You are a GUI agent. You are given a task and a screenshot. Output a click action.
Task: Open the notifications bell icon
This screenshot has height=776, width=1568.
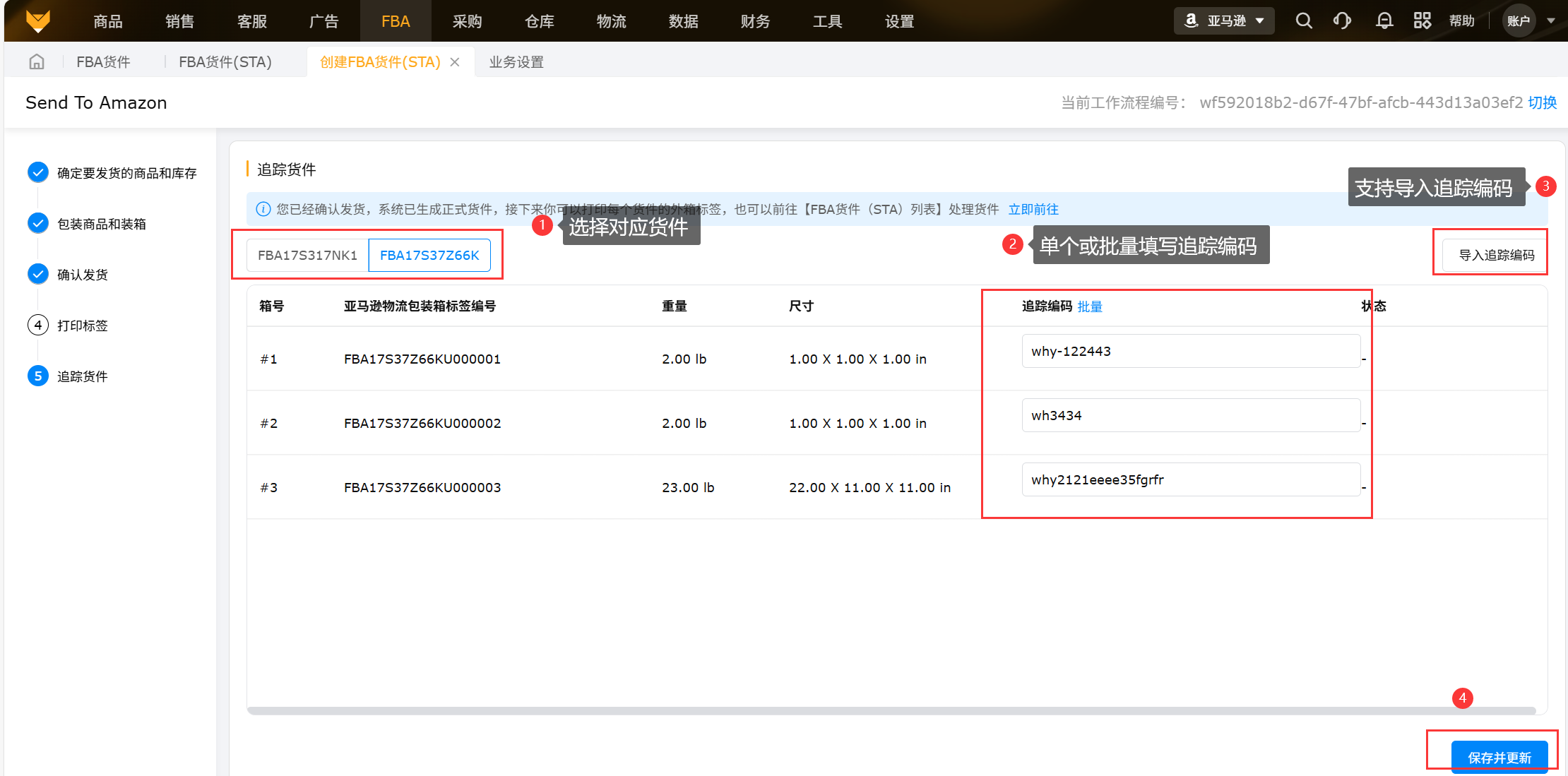(1384, 20)
